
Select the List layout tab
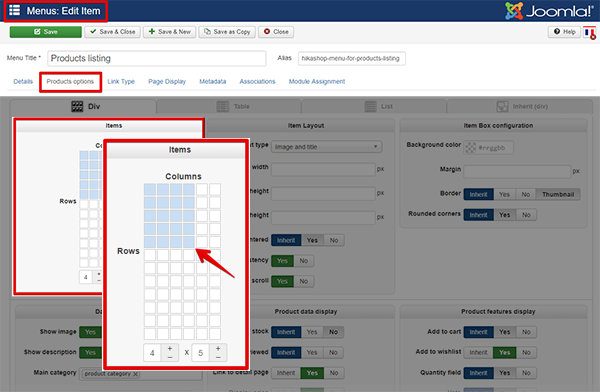point(374,106)
